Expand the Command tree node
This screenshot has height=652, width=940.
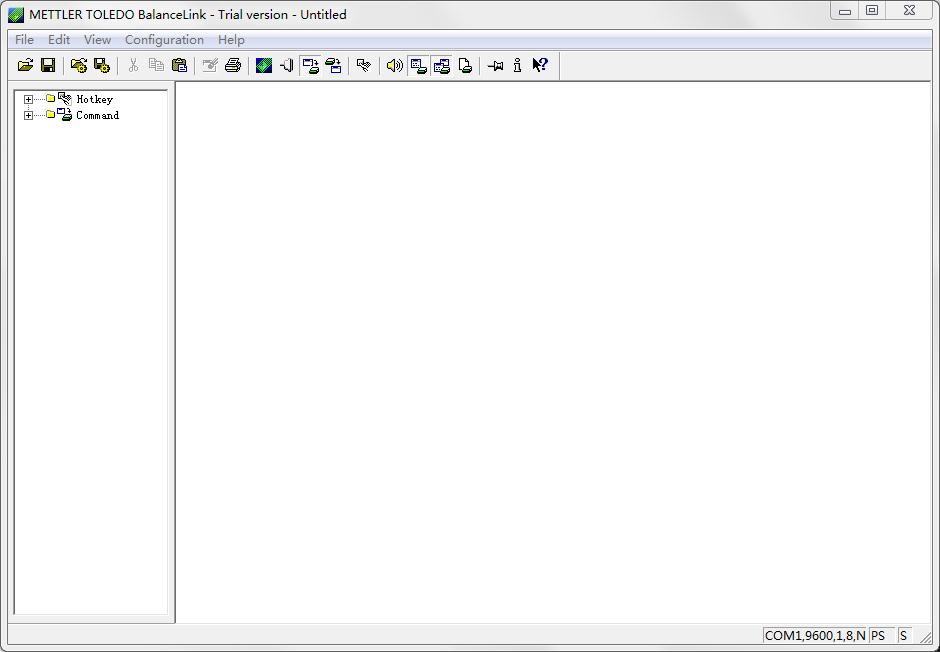28,115
